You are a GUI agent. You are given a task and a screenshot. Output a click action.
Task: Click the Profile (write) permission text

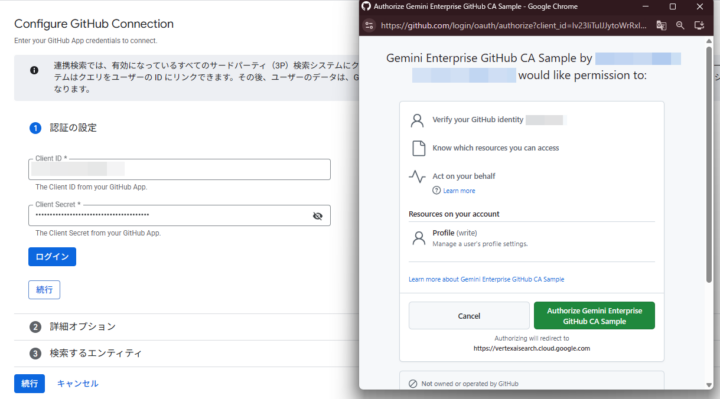coord(455,233)
